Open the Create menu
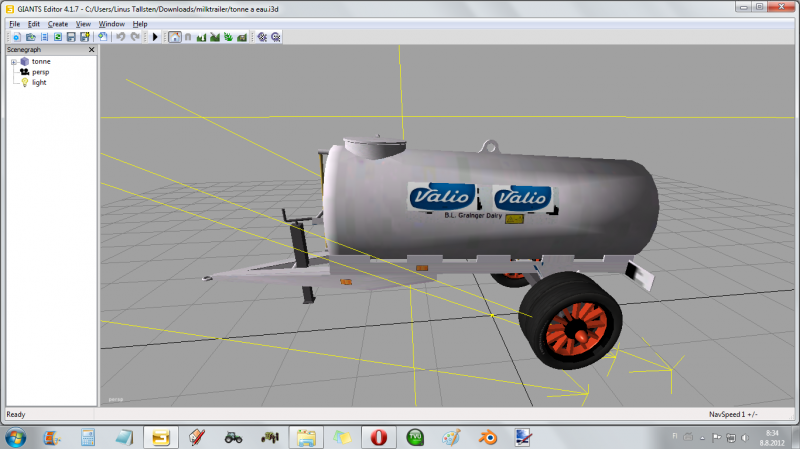This screenshot has width=800, height=449. (58, 24)
